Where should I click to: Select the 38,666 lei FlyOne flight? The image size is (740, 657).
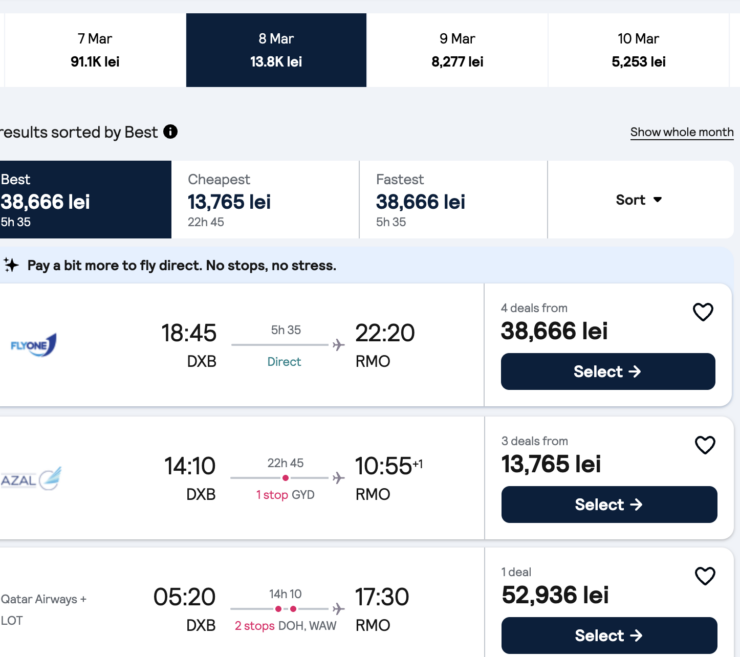coord(608,372)
